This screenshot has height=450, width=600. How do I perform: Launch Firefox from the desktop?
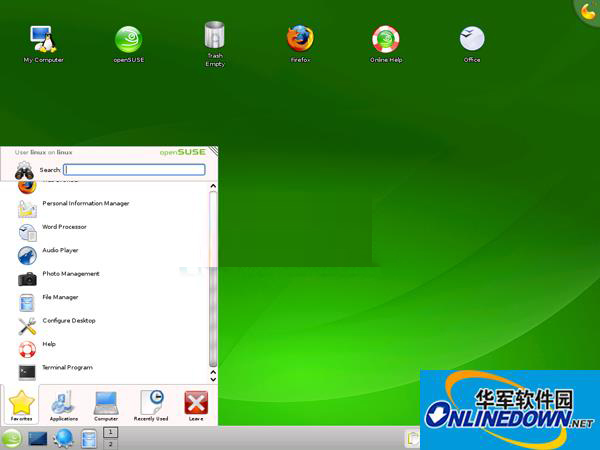tap(300, 40)
